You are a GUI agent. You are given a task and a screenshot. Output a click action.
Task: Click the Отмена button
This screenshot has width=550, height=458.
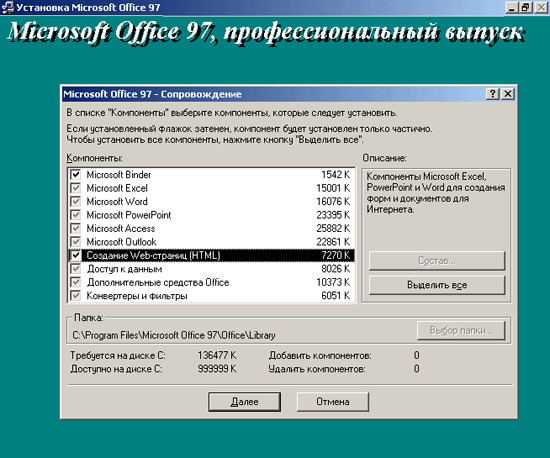333,402
